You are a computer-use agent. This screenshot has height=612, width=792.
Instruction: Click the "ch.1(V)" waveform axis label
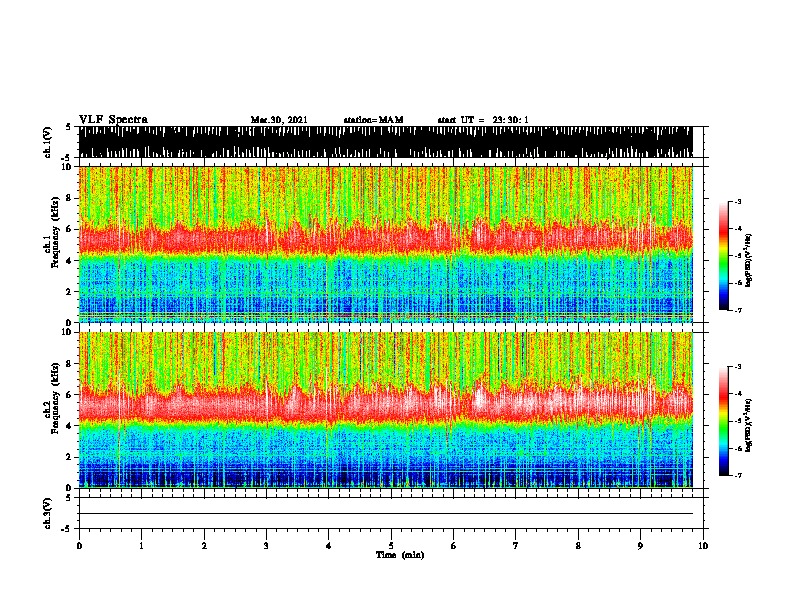(46, 142)
